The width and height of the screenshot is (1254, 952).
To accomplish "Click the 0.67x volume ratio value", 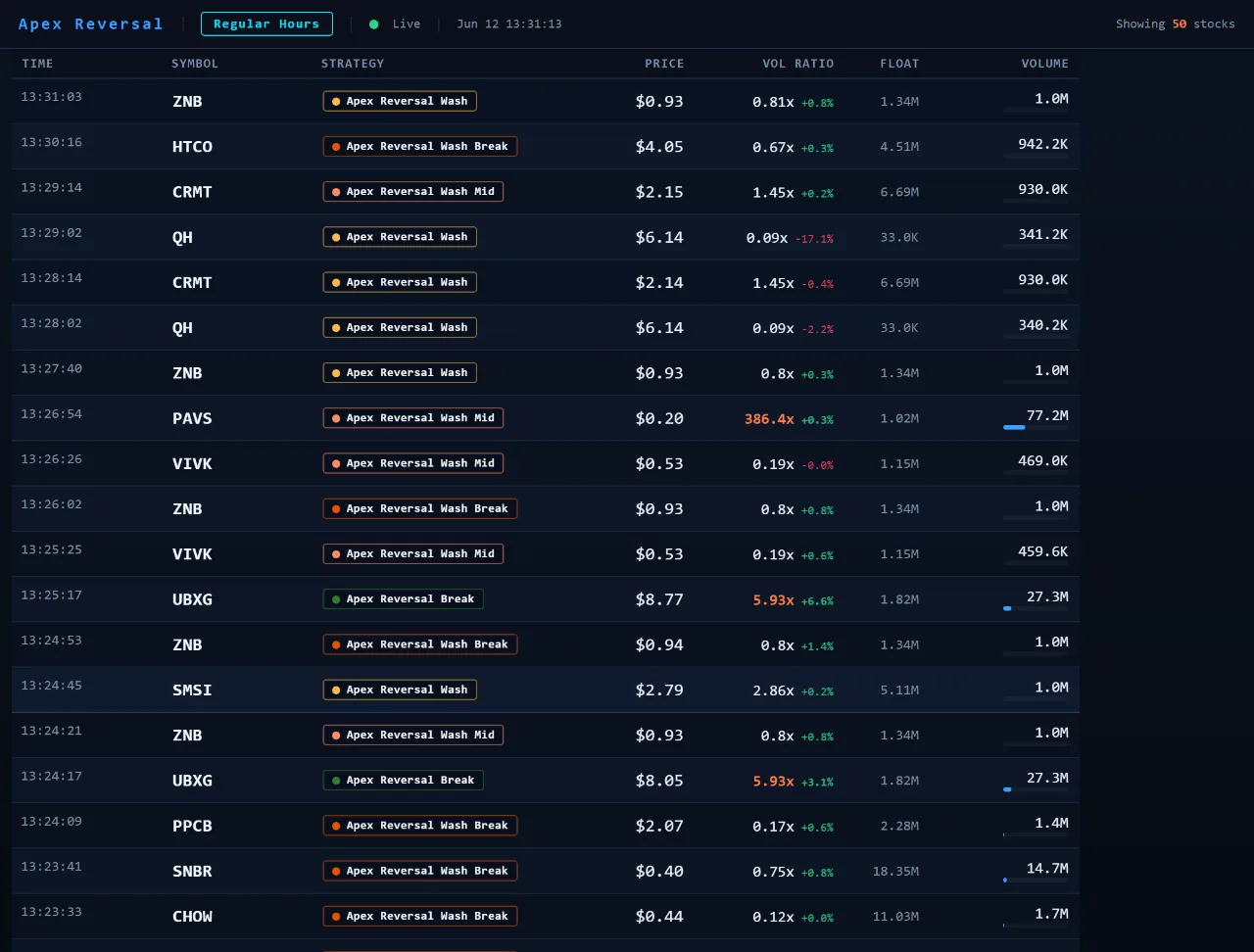I will tap(773, 147).
